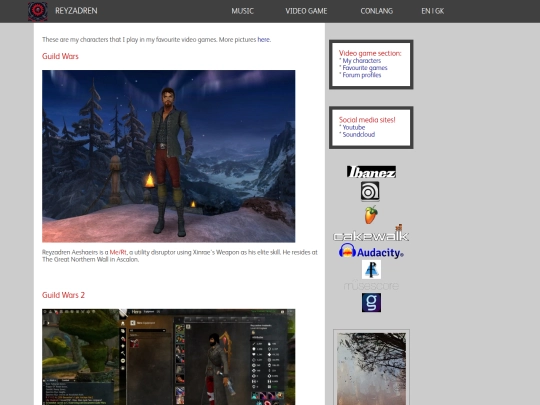Image resolution: width=540 pixels, height=405 pixels.
Task: Open the Guild Wars 2 hero panel screenshot
Action: [x=168, y=357]
